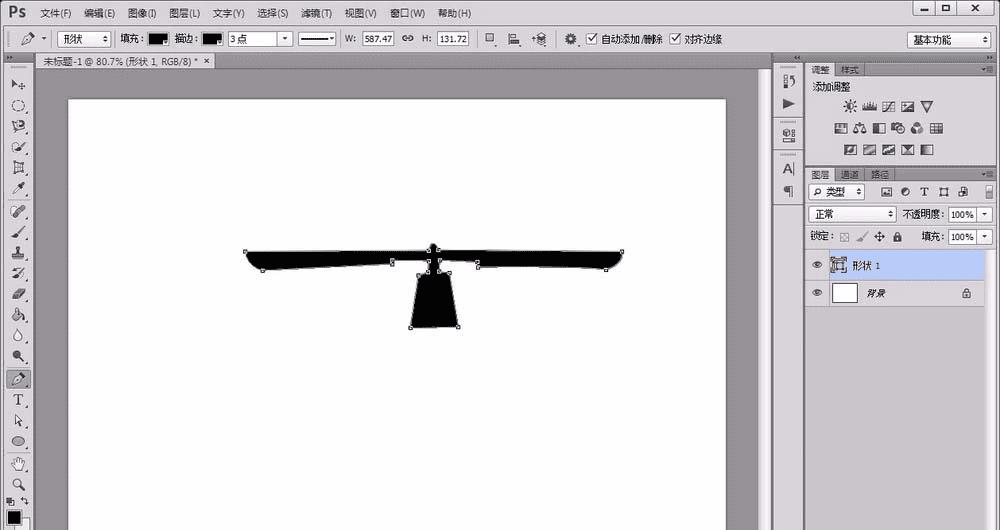Add a Brightness/Contrast adjustment
Screen dimensions: 1000x530
pyautogui.click(x=850, y=107)
